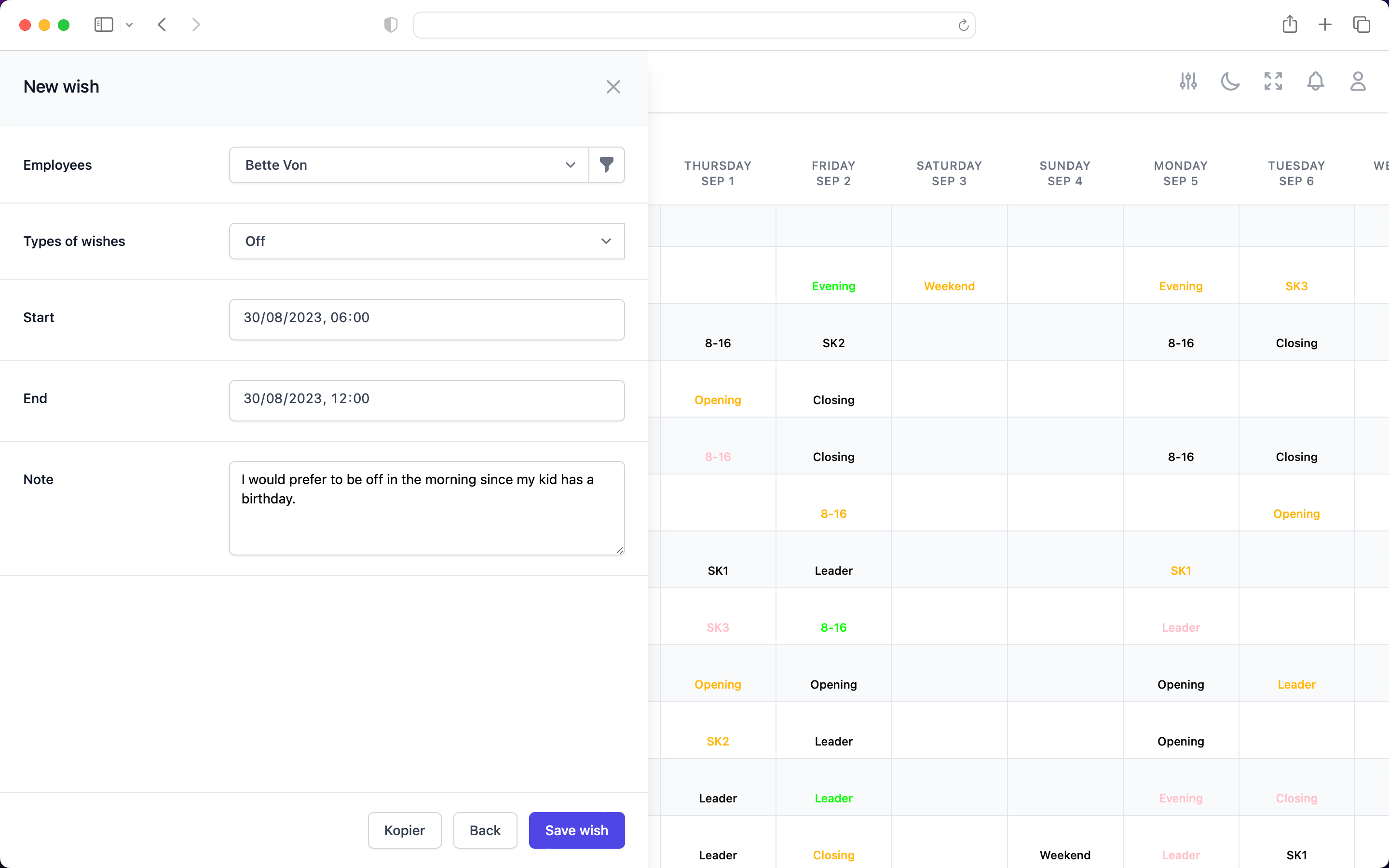This screenshot has width=1389, height=868.
Task: Expand the Employees dropdown showing Bette Von
Action: (409, 165)
